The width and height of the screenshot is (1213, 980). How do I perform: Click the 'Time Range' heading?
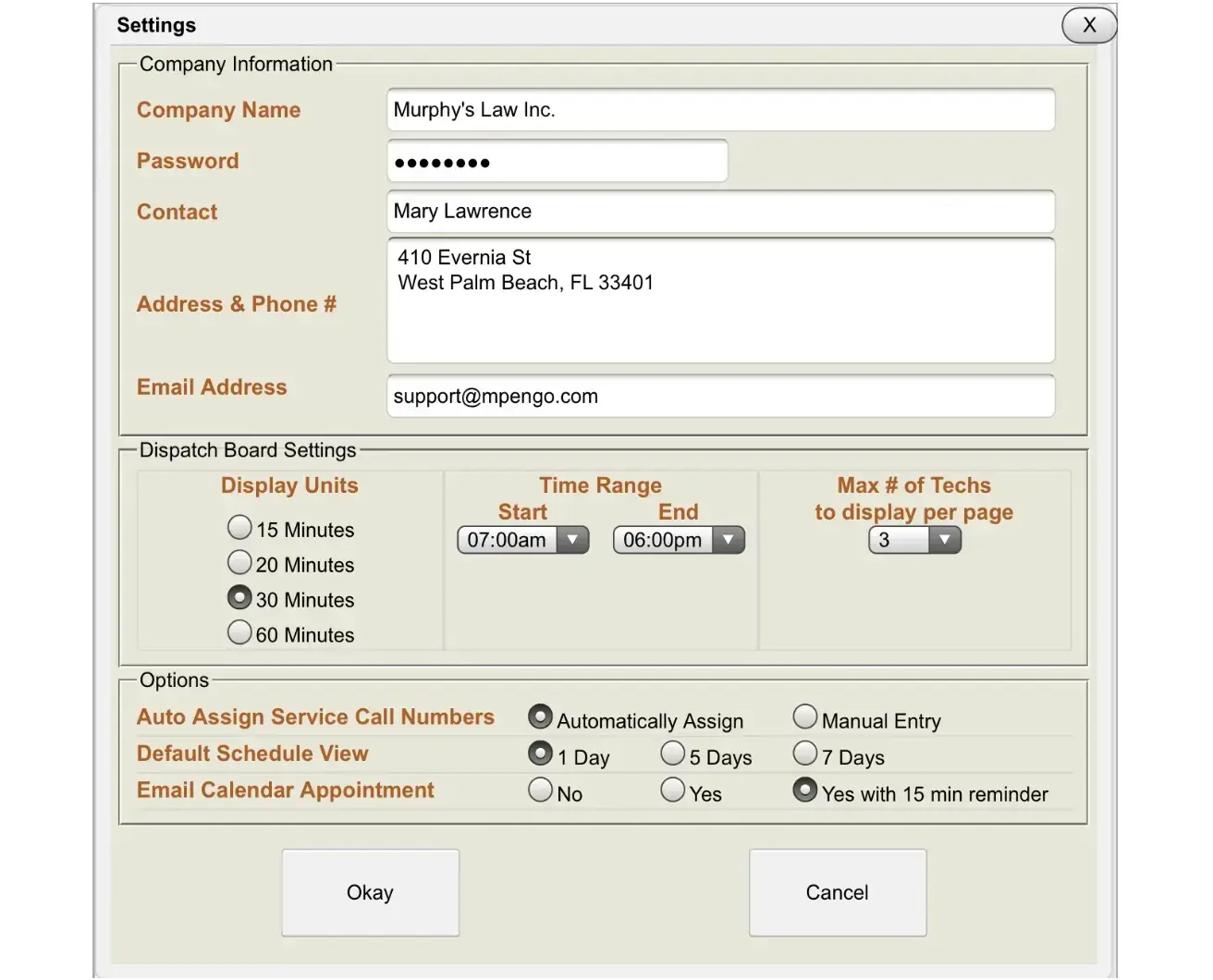click(x=601, y=485)
